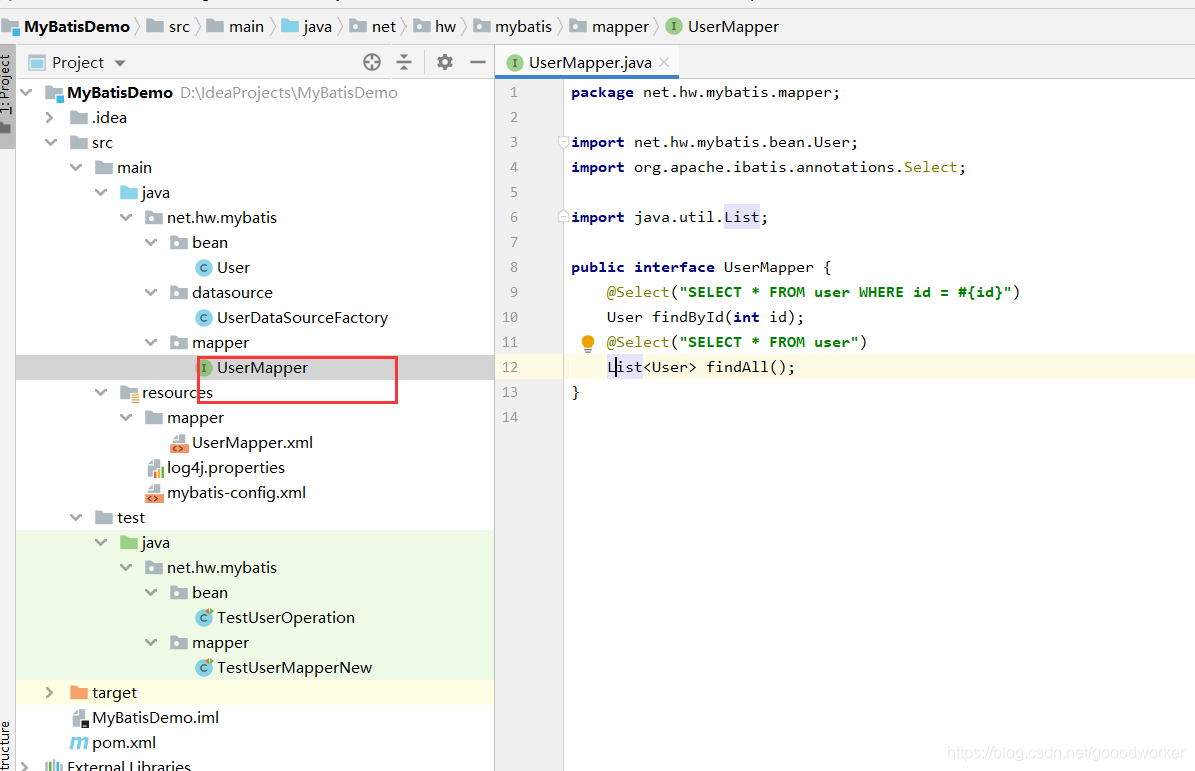1195x771 pixels.
Task: Click java in breadcrumb bar
Action: tap(318, 27)
